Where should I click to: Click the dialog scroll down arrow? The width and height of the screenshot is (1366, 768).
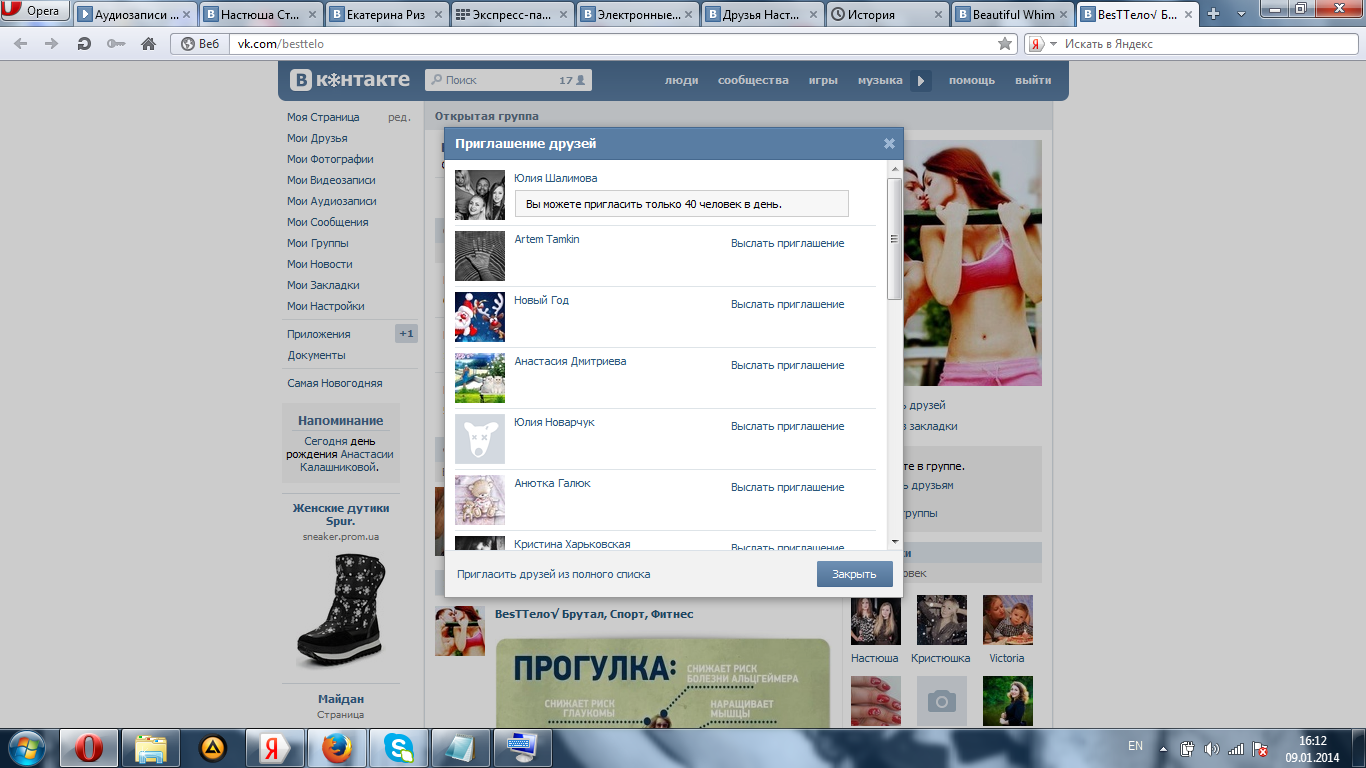(x=894, y=541)
